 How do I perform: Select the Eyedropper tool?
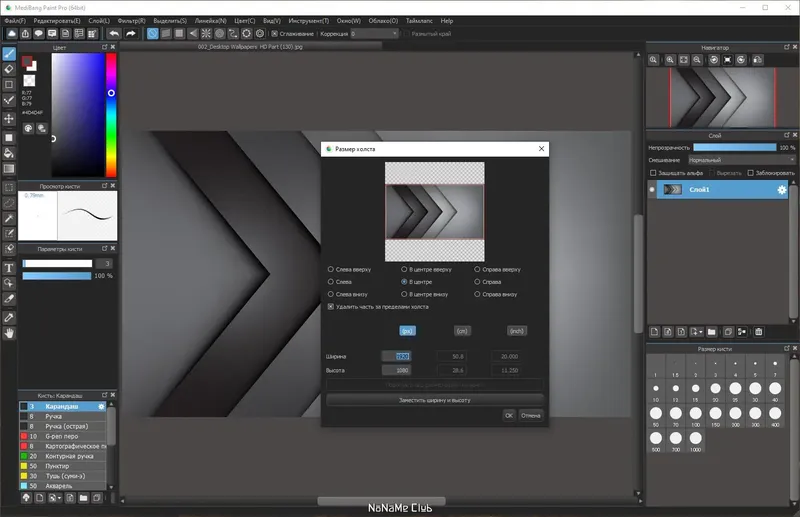9,317
